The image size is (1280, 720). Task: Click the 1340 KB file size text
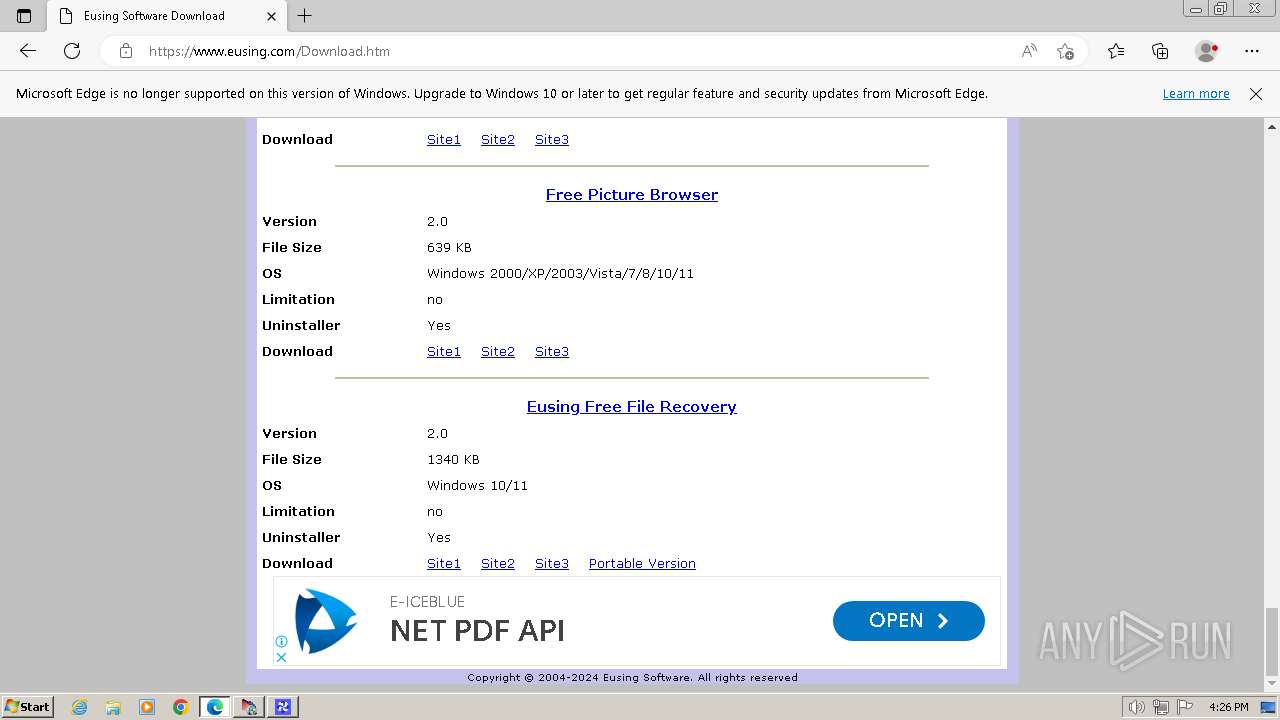point(453,460)
